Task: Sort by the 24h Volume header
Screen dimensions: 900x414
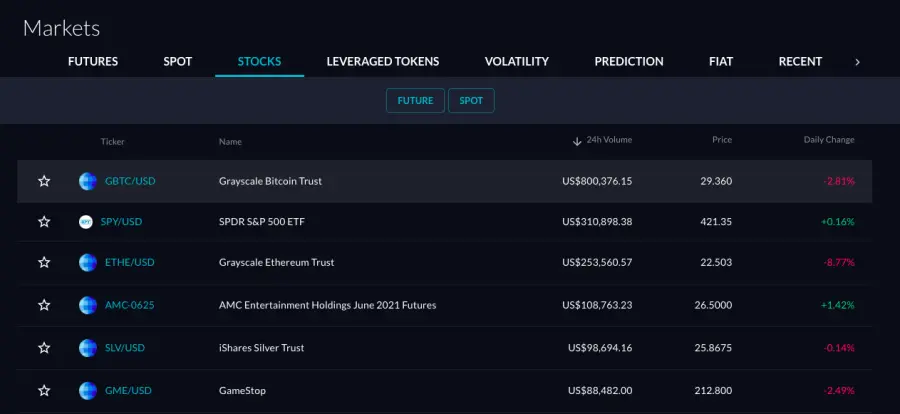Action: [x=609, y=140]
